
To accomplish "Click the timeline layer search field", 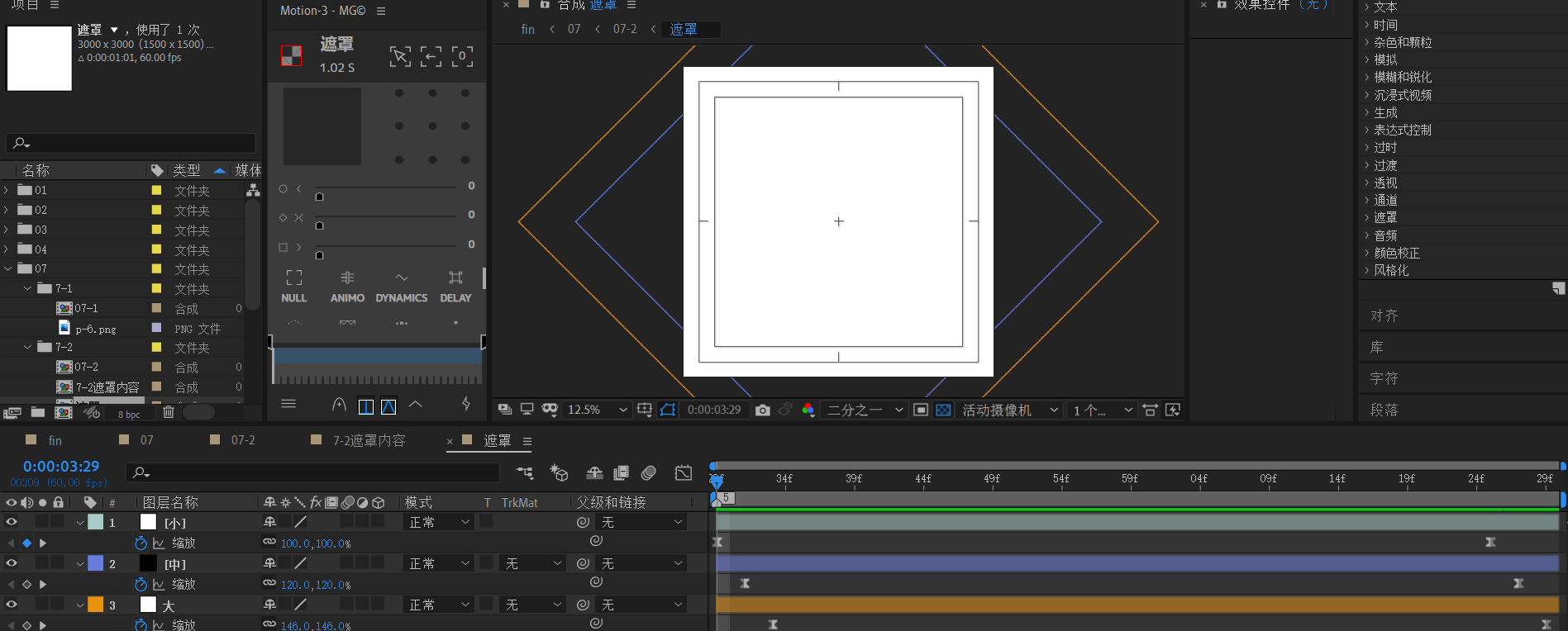I will 312,472.
